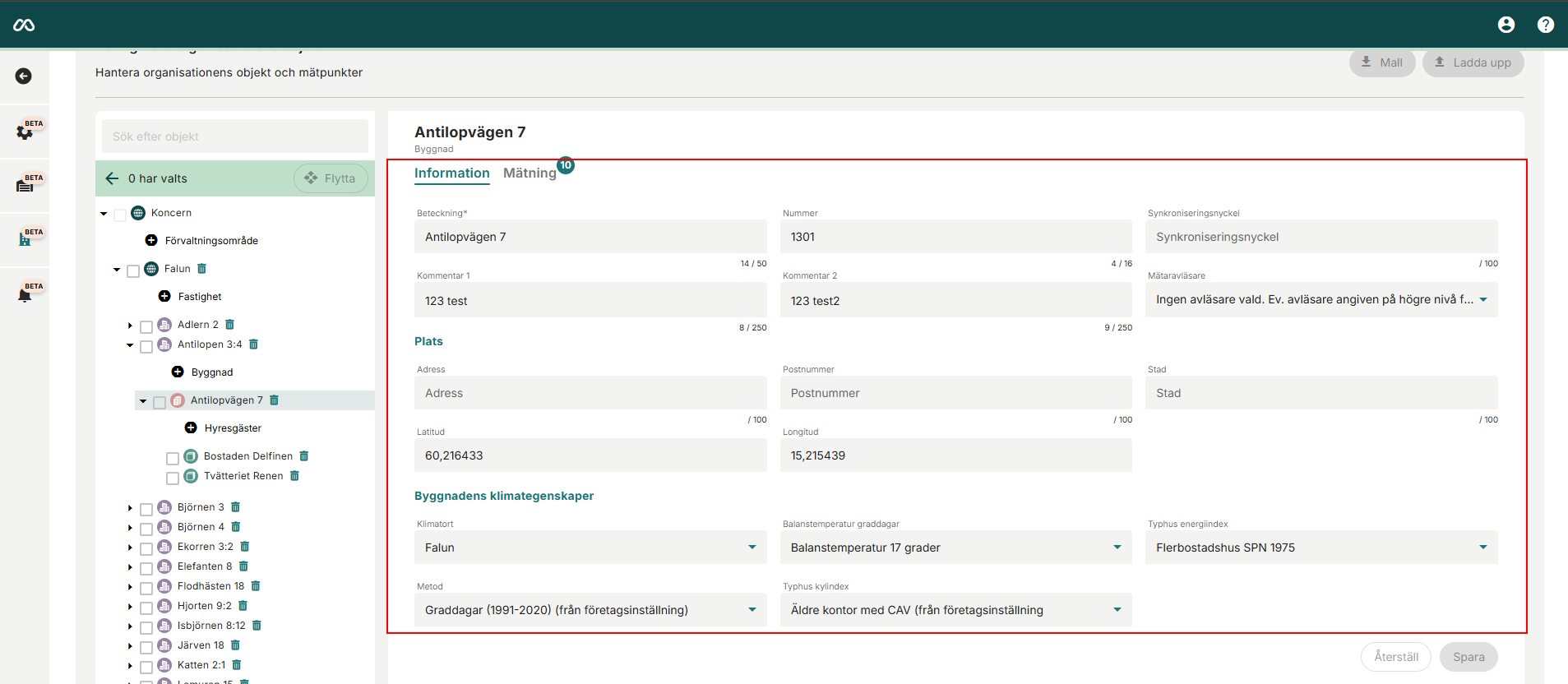1568x684 pixels.
Task: Click the Ladda upp button
Action: [1473, 62]
